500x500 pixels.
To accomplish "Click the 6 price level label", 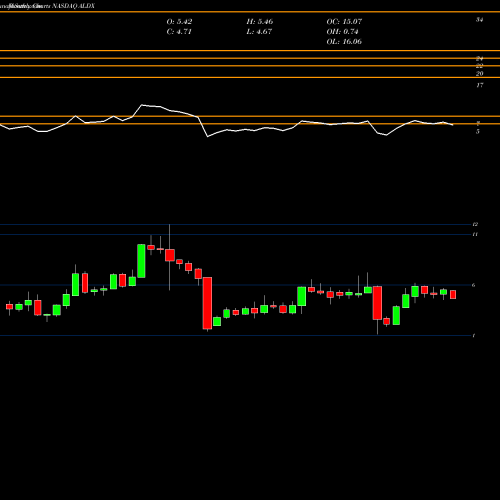I will [473, 285].
